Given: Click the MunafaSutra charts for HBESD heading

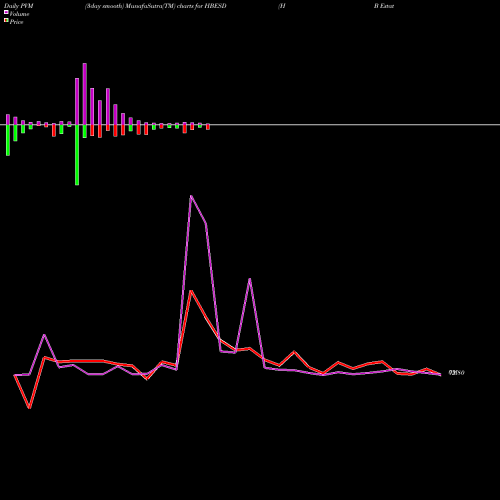Looking at the screenshot, I should (x=156, y=6).
